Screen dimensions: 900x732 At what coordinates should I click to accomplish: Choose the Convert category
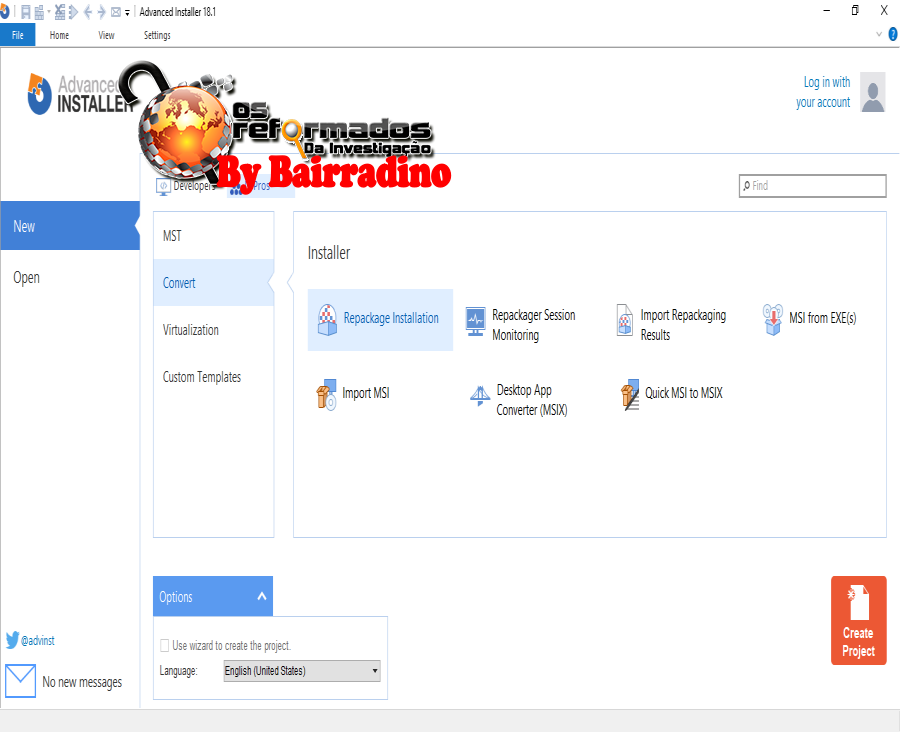(x=214, y=282)
